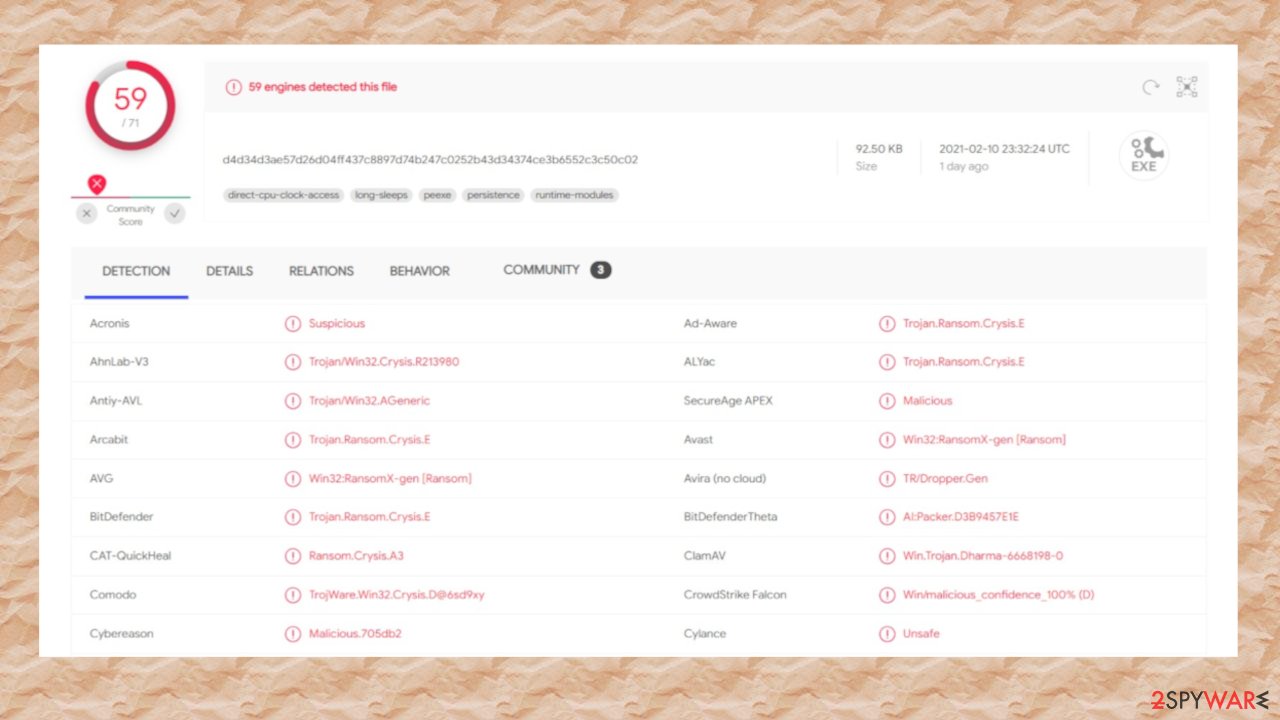Click alert icon in CrowdStrike Falcon row
1280x720 pixels.
tap(887, 595)
